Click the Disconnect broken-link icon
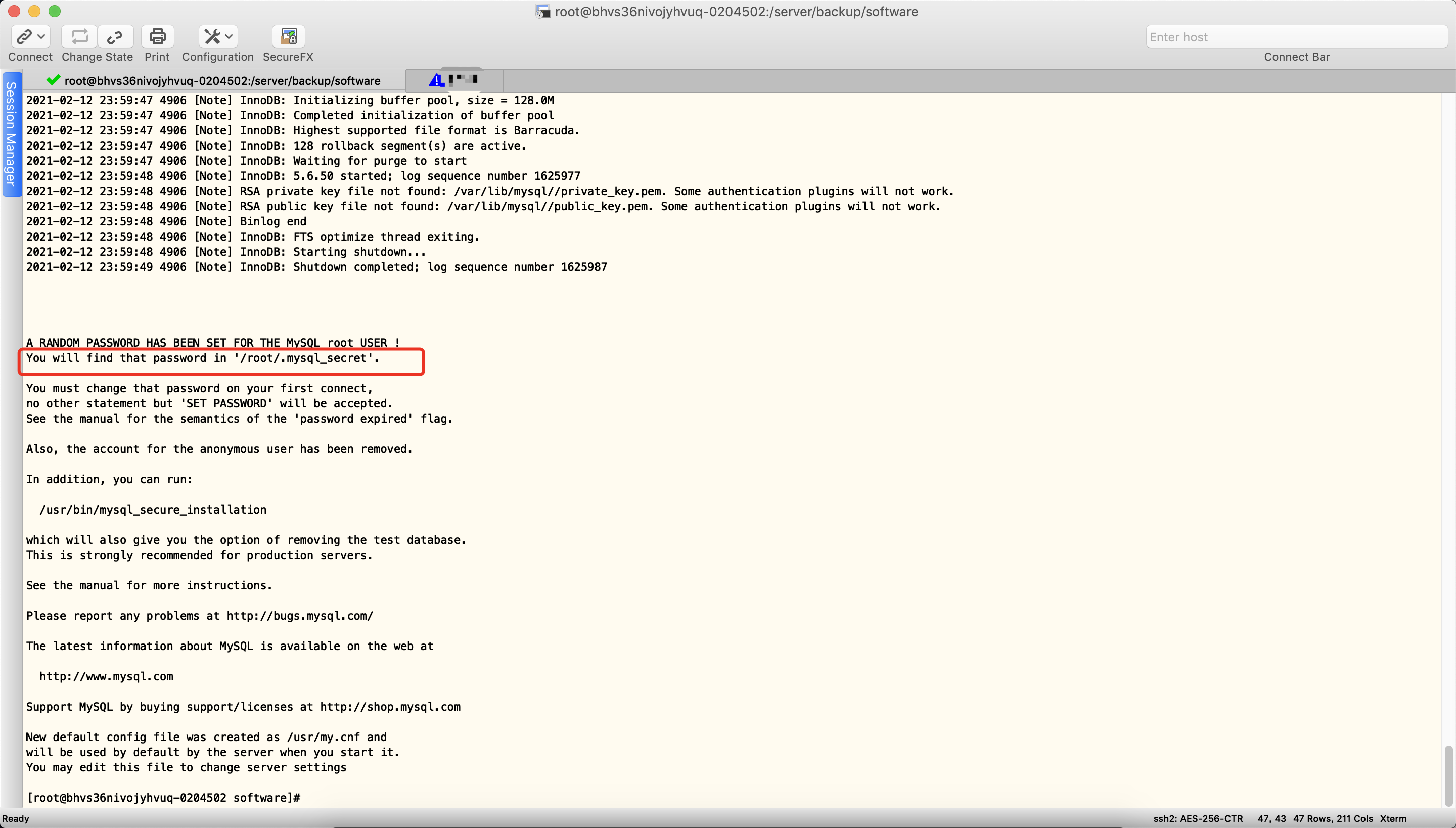The image size is (1456, 828). pyautogui.click(x=115, y=37)
